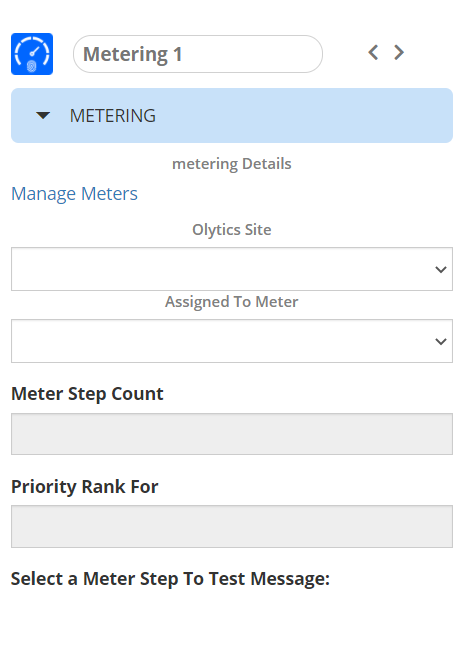Click the METERING header title text

[x=113, y=116]
